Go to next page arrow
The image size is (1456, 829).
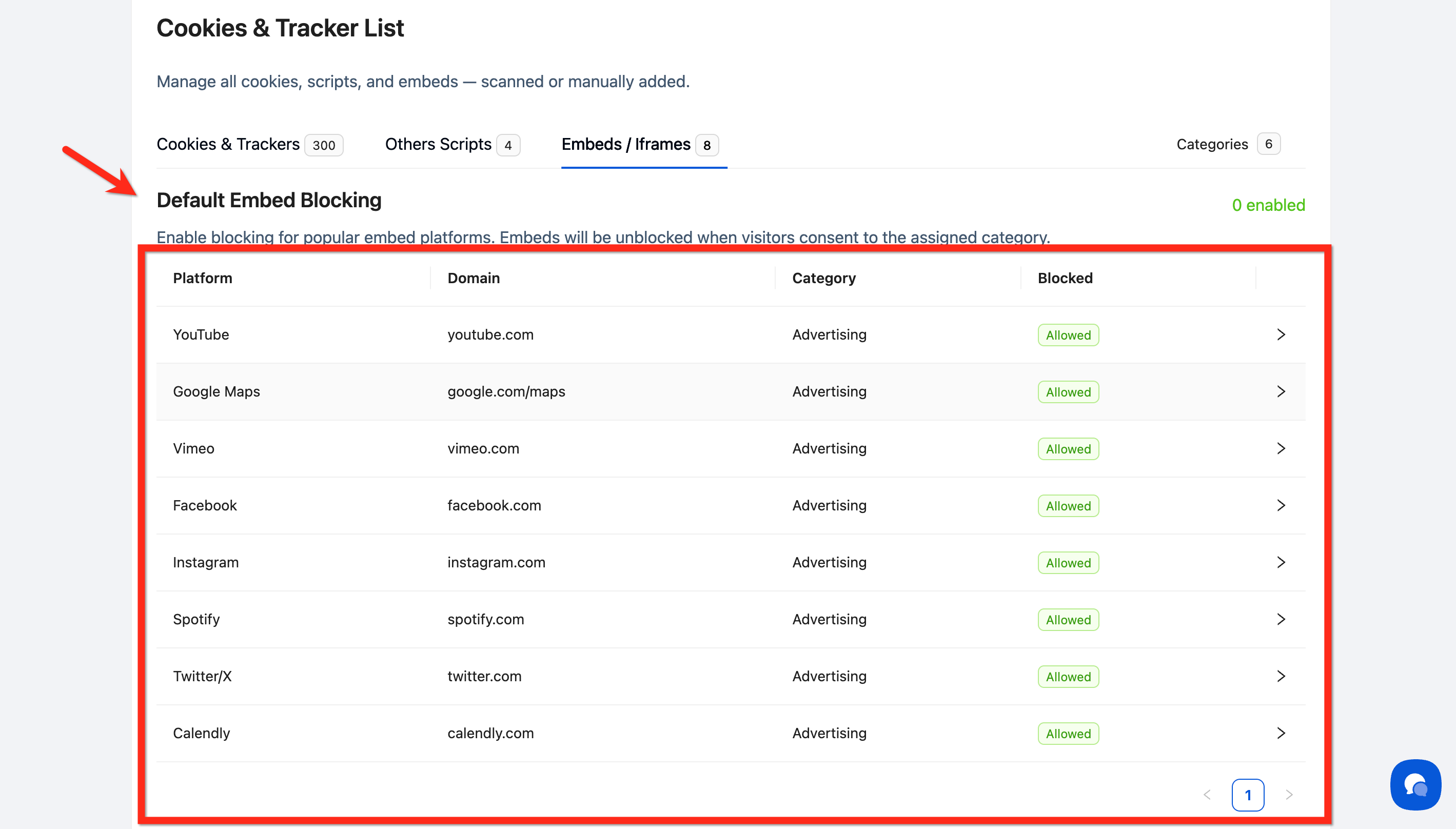(1289, 795)
